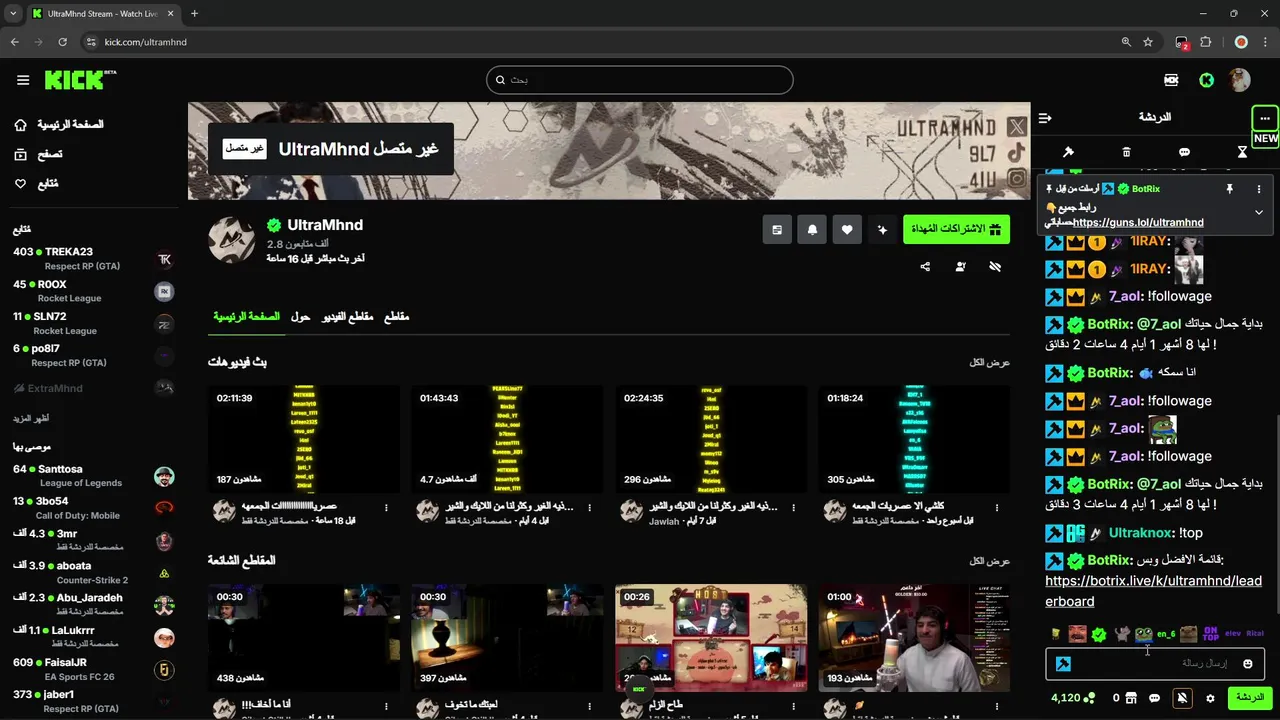Open the emoji picker in the message box
Screen dimensions: 1280x720
click(x=1248, y=664)
